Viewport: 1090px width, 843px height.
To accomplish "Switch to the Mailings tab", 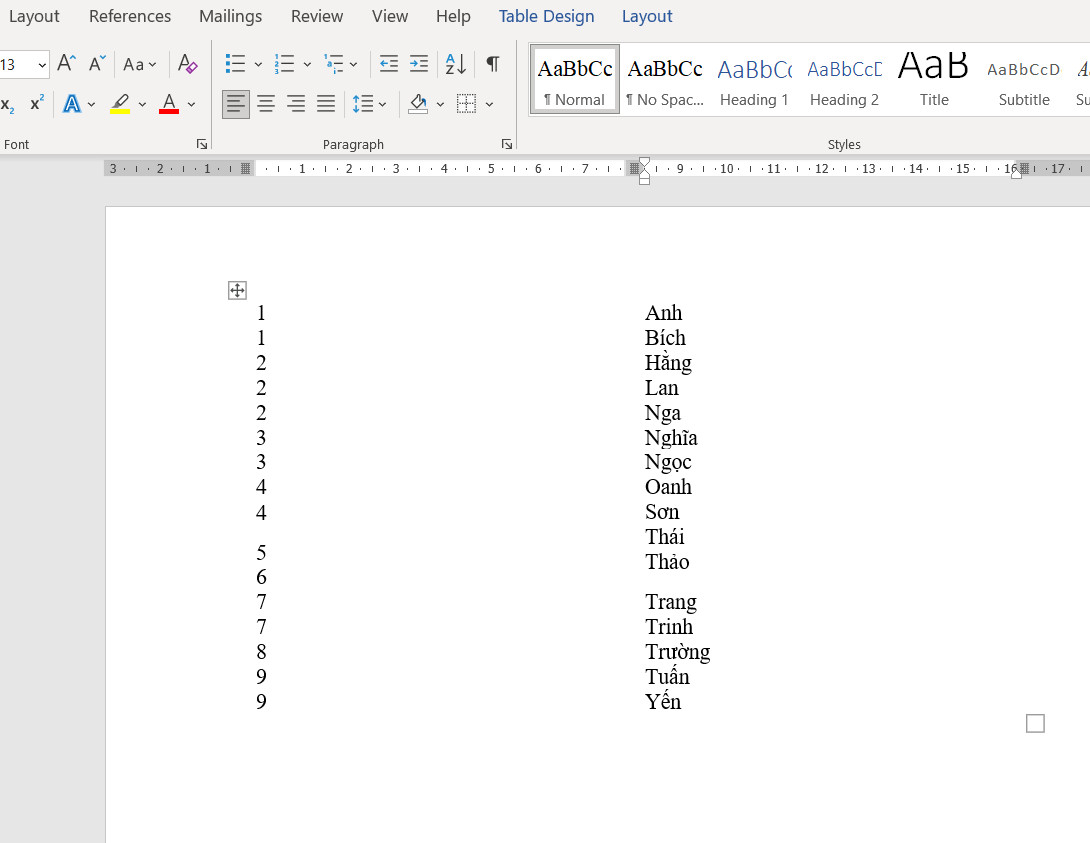I will click(x=231, y=16).
